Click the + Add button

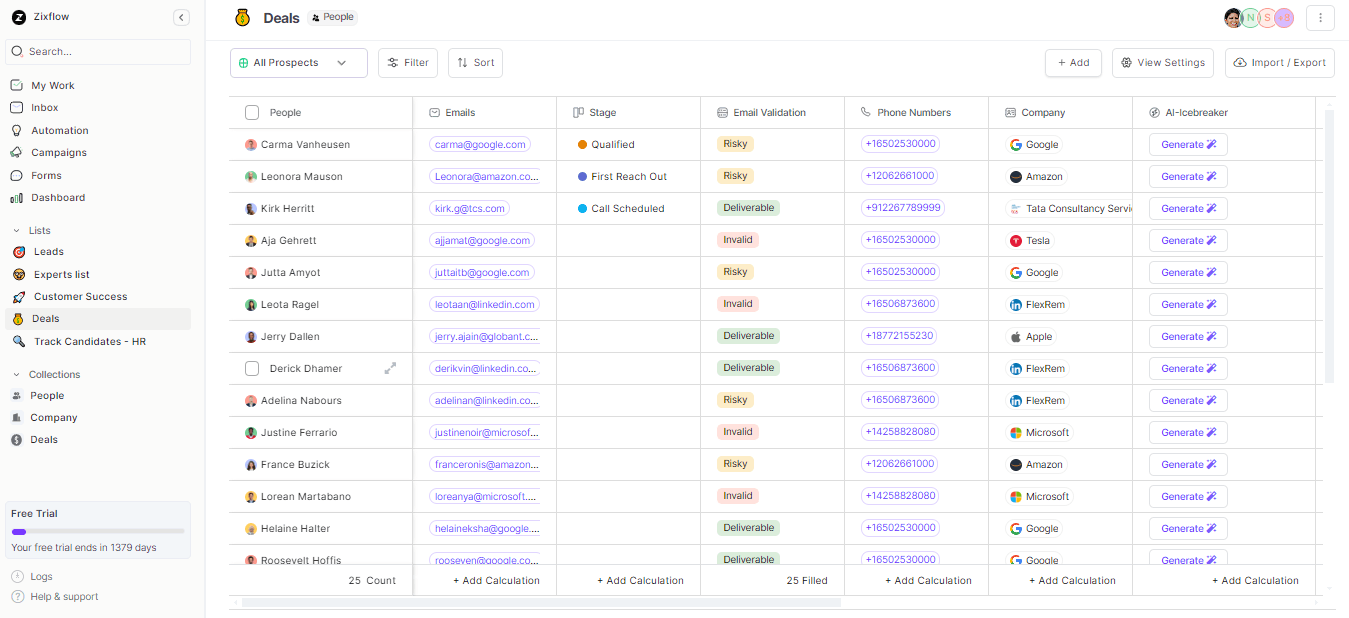point(1073,62)
